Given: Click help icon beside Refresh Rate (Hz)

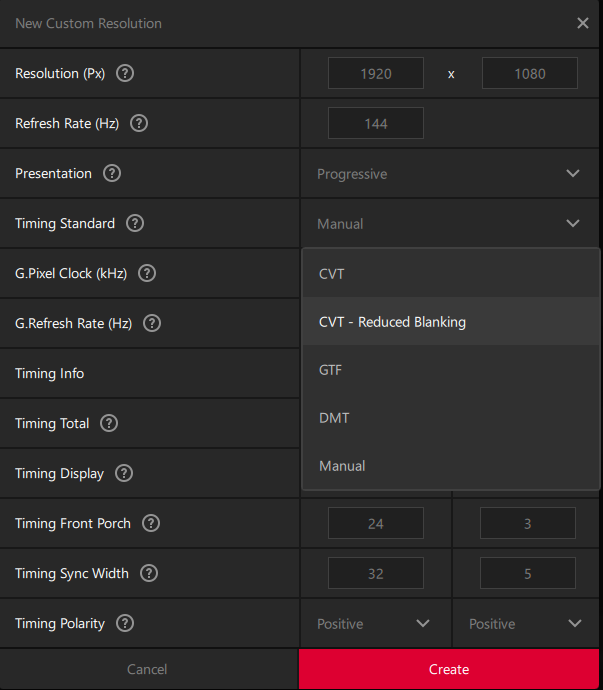Looking at the screenshot, I should click(x=139, y=123).
